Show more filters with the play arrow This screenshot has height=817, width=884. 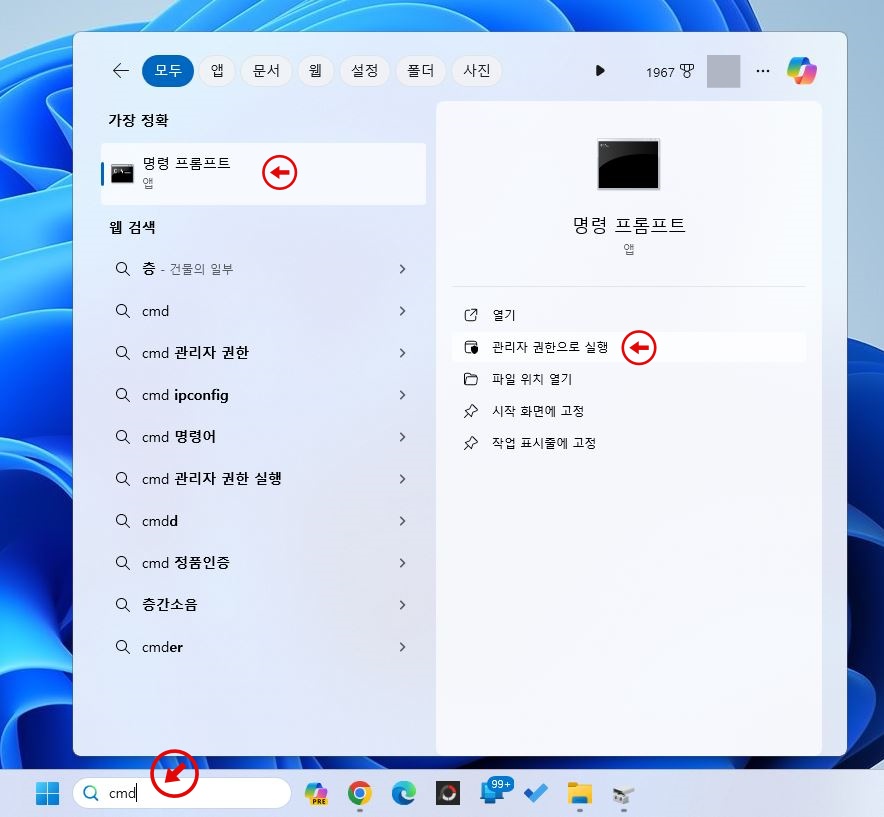pos(600,70)
